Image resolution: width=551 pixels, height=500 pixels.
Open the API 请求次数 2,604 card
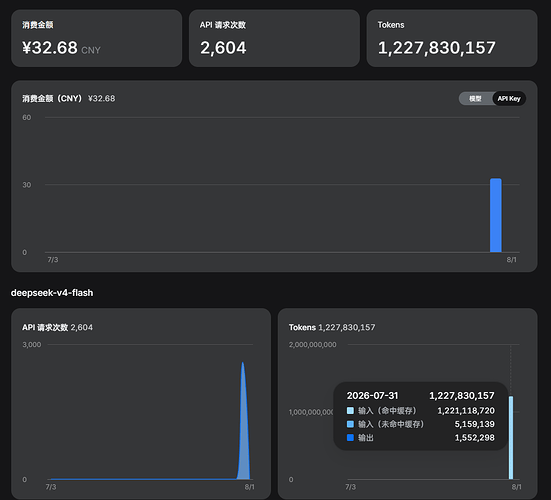tap(274, 38)
